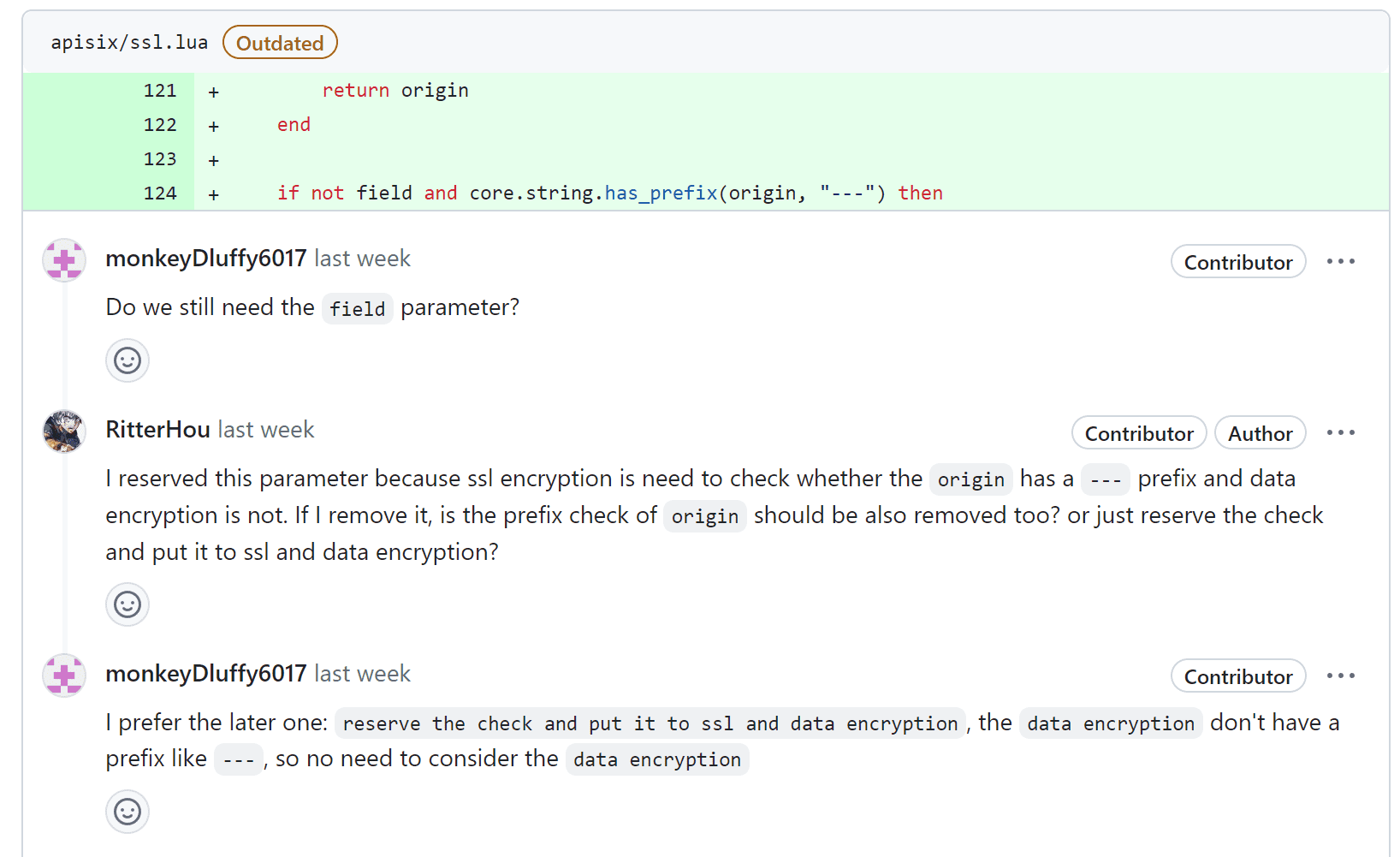Screen dimensions: 1400x857
Task: Open RitterHou's username profile link
Action: tap(157, 430)
